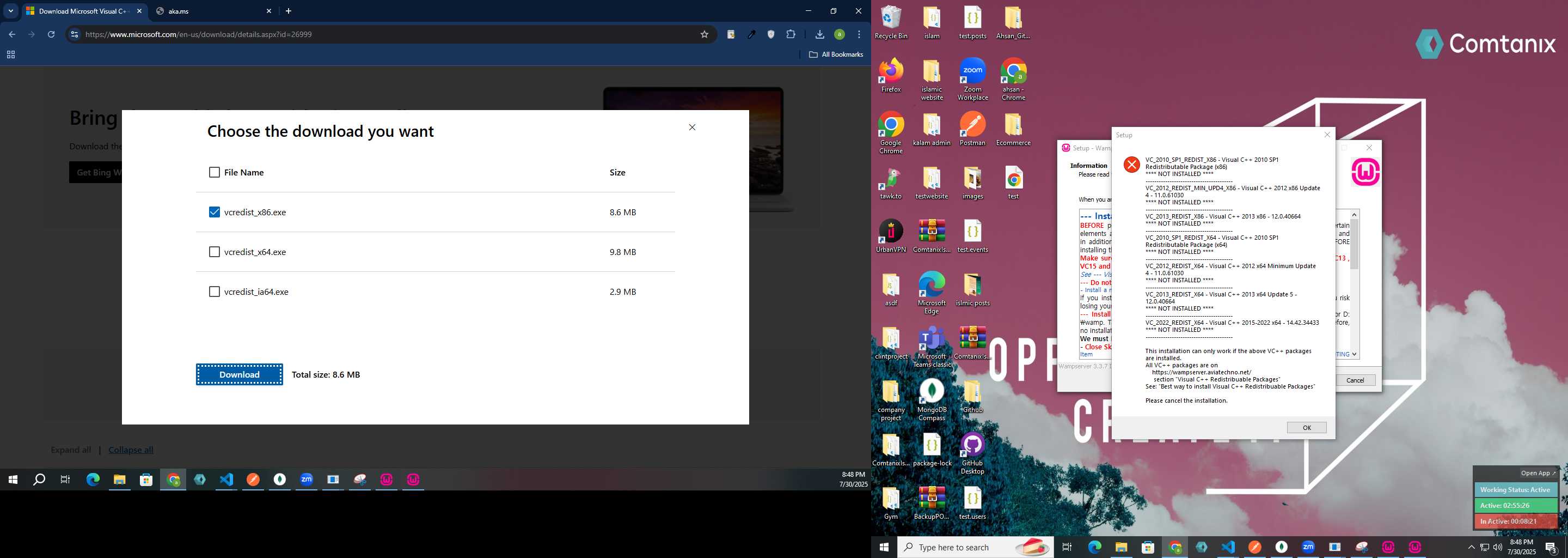1568x558 pixels.
Task: Select the Microsoft Teams classic desktop icon
Action: tap(932, 347)
